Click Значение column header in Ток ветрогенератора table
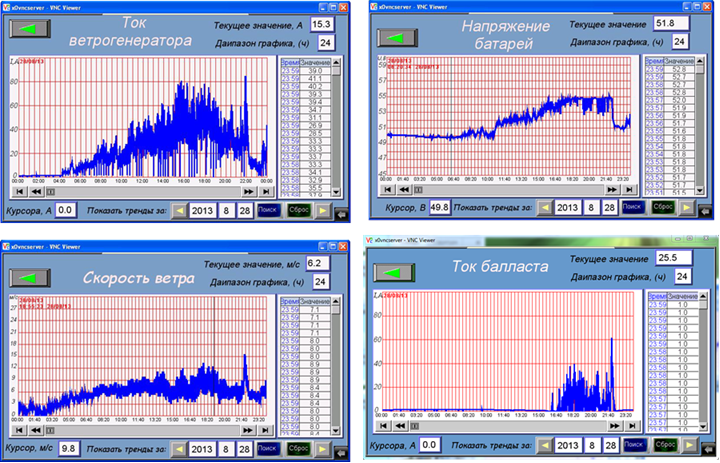720x463 pixels. [x=315, y=62]
